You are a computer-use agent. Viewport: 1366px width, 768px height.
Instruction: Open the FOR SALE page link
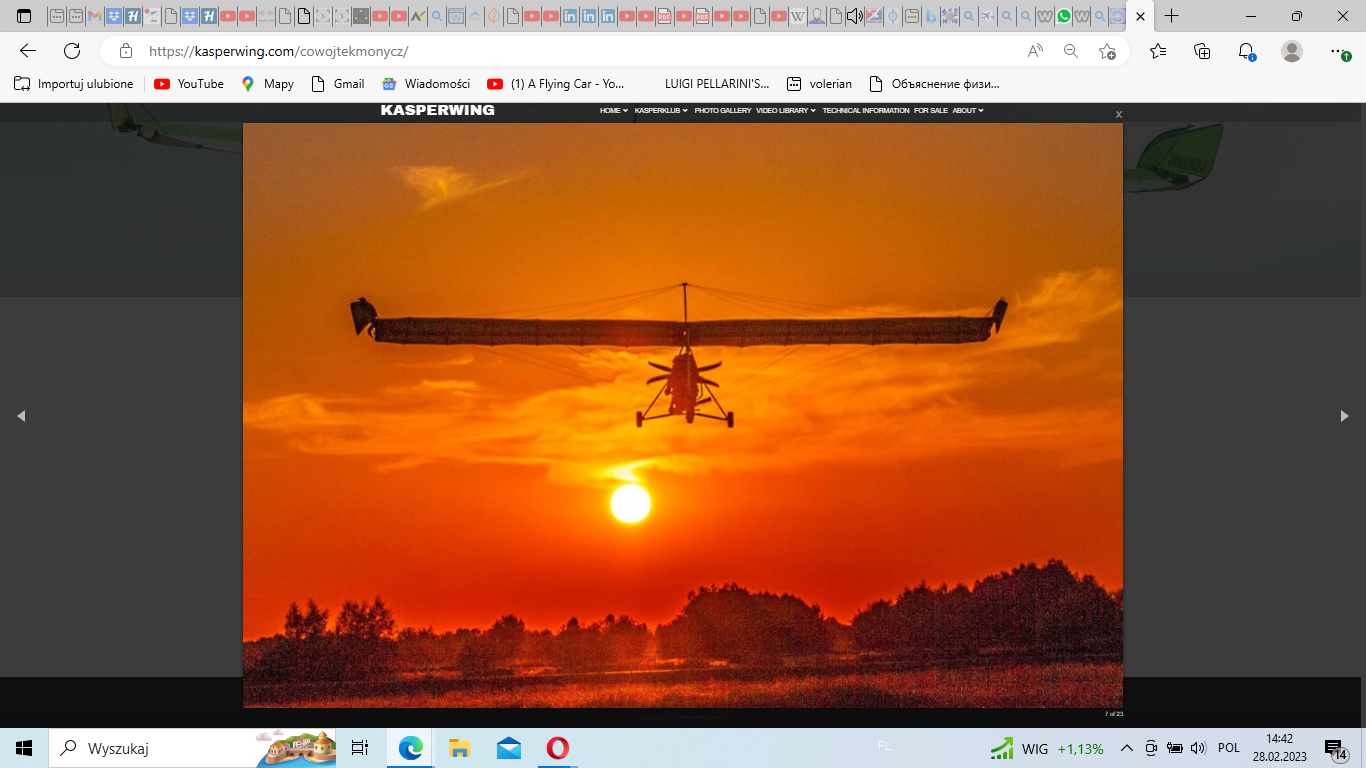tap(930, 111)
